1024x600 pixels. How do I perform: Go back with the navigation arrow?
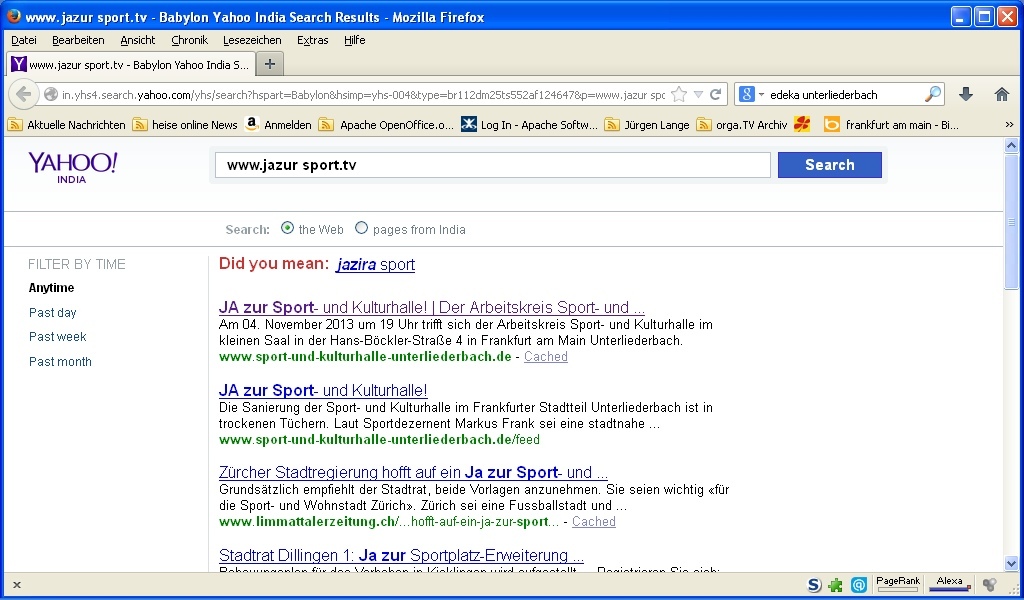point(24,95)
